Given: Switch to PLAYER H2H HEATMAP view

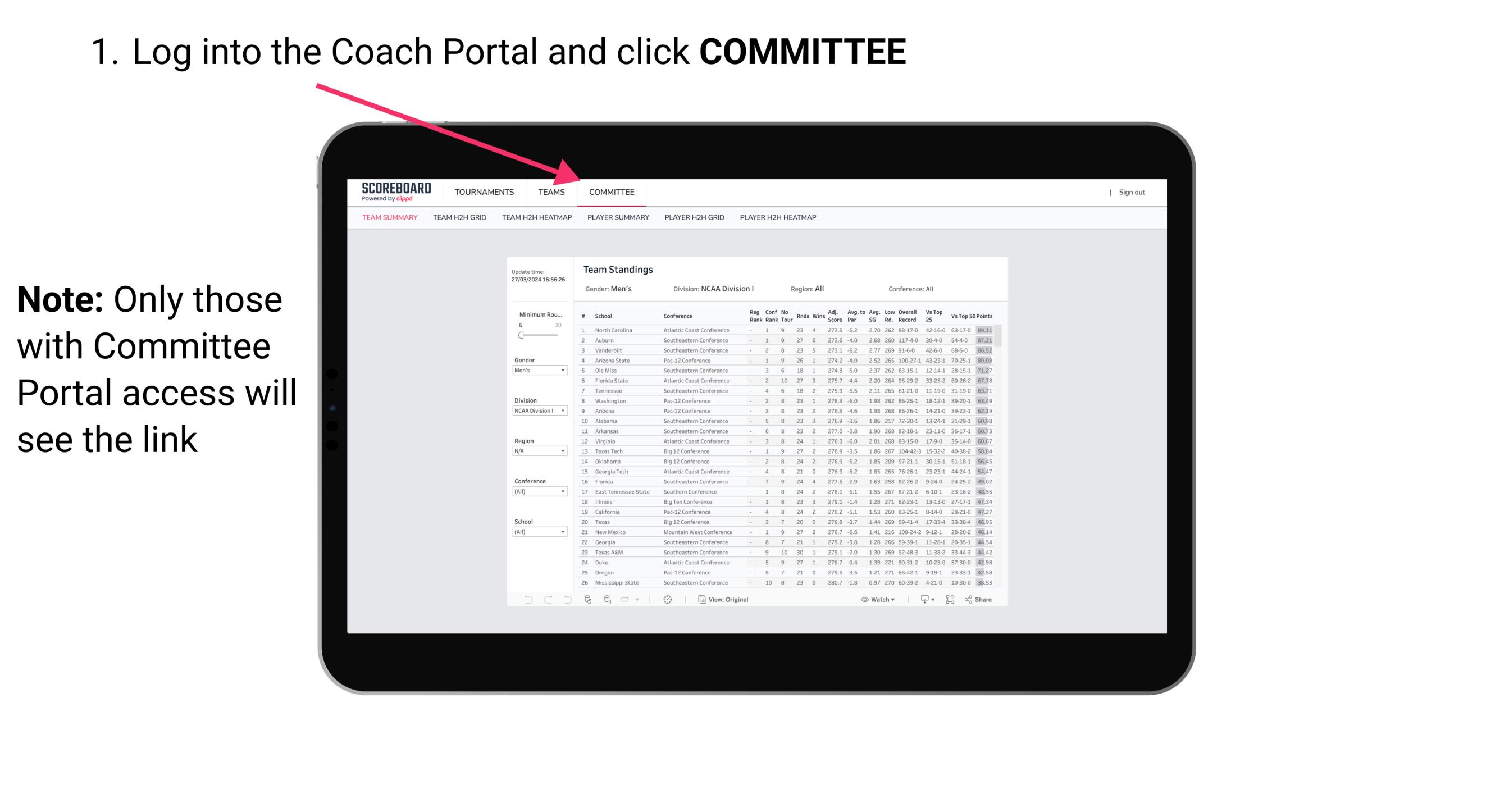Looking at the screenshot, I should point(780,220).
